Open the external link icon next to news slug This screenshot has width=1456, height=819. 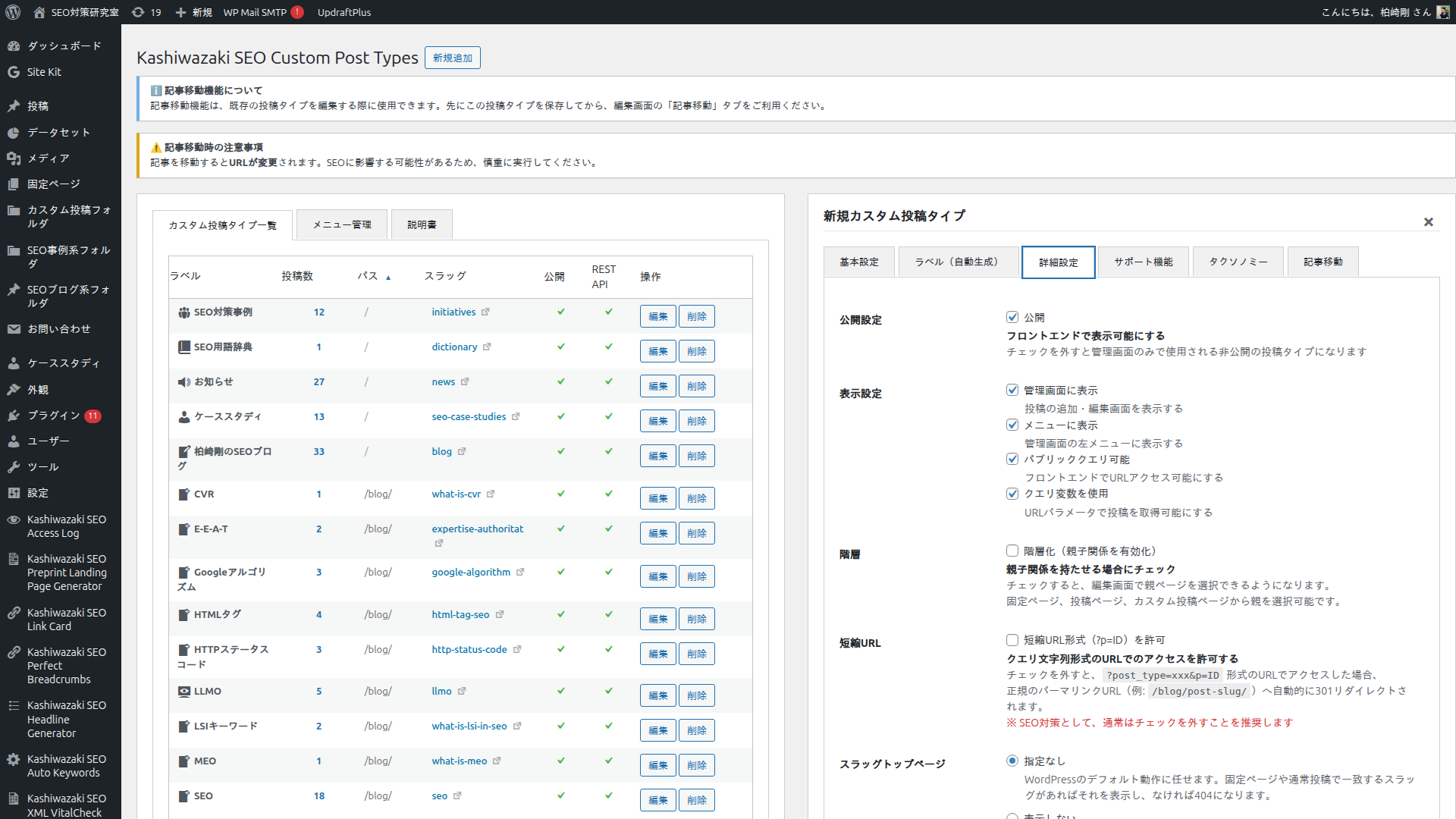coord(465,381)
